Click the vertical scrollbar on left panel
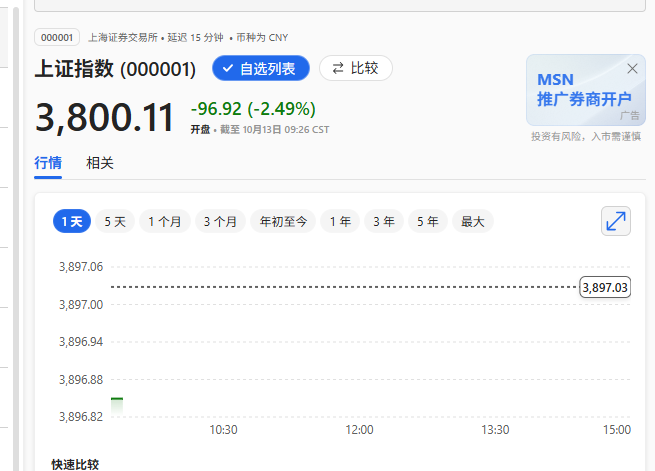Screen dimensions: 655x471 tap(16, 238)
